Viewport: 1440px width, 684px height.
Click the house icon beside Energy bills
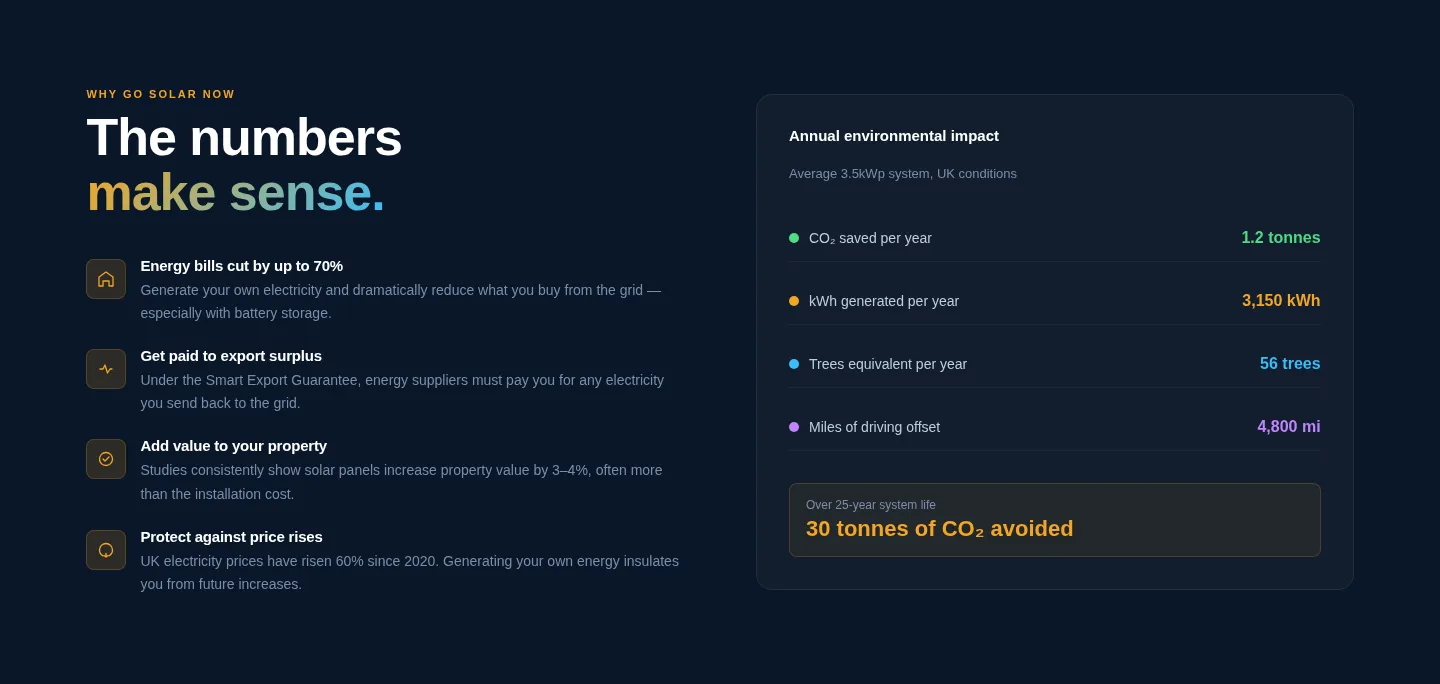click(x=106, y=279)
